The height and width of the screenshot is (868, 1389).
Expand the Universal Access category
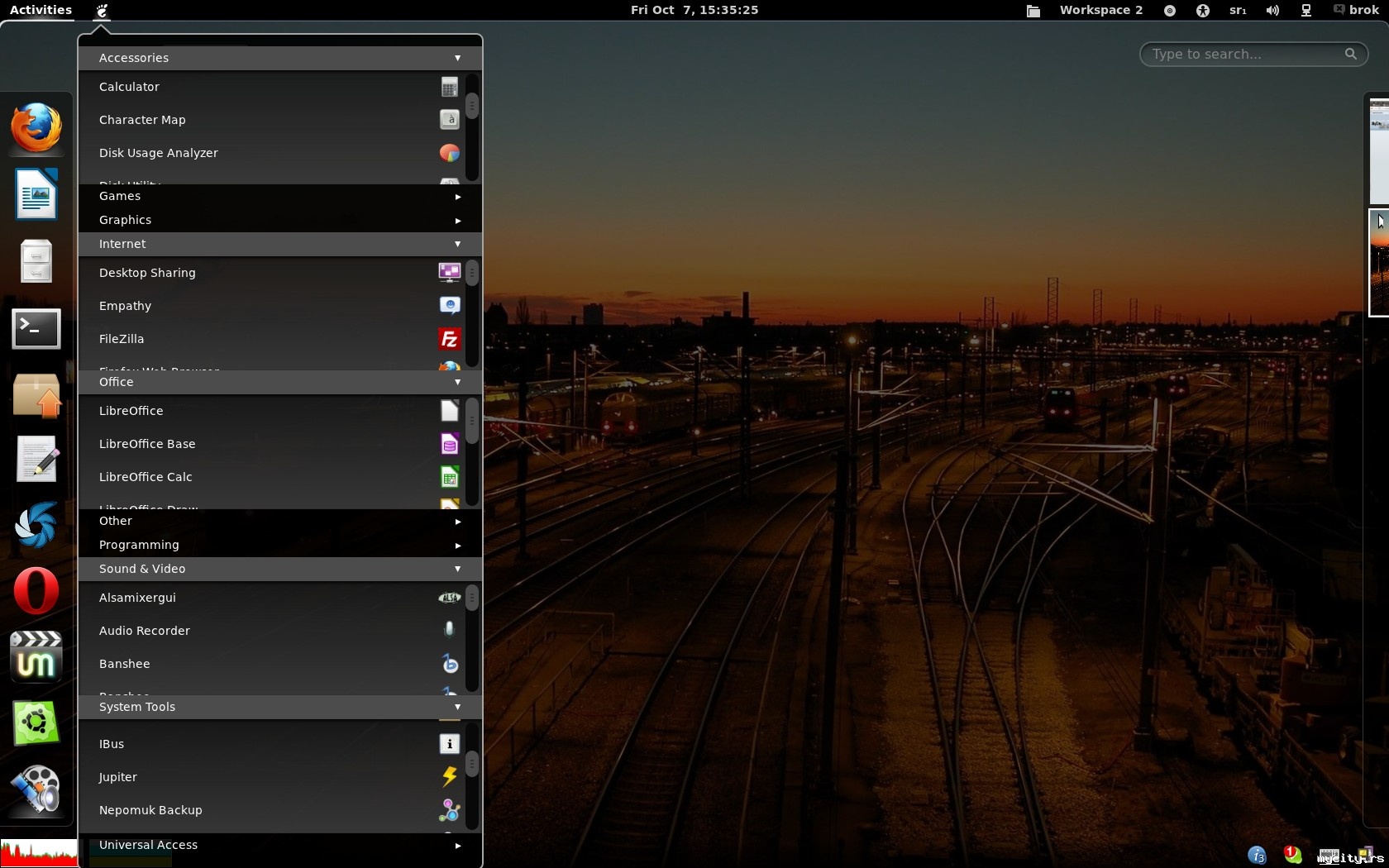pos(279,845)
